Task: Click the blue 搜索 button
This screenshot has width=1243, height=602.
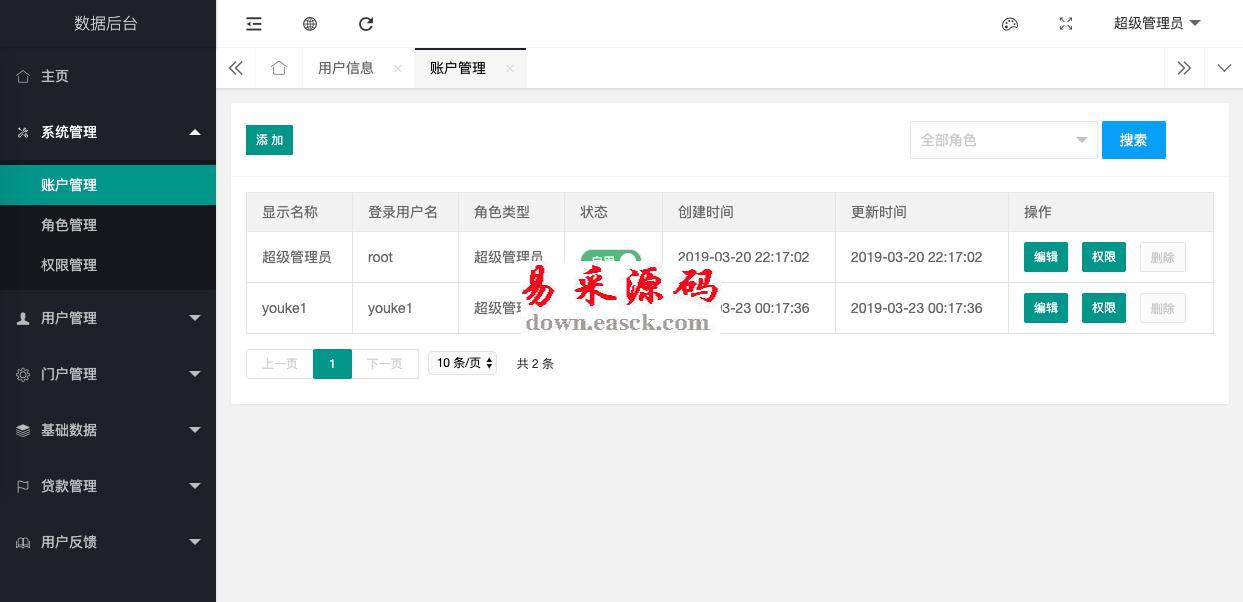Action: point(1133,140)
